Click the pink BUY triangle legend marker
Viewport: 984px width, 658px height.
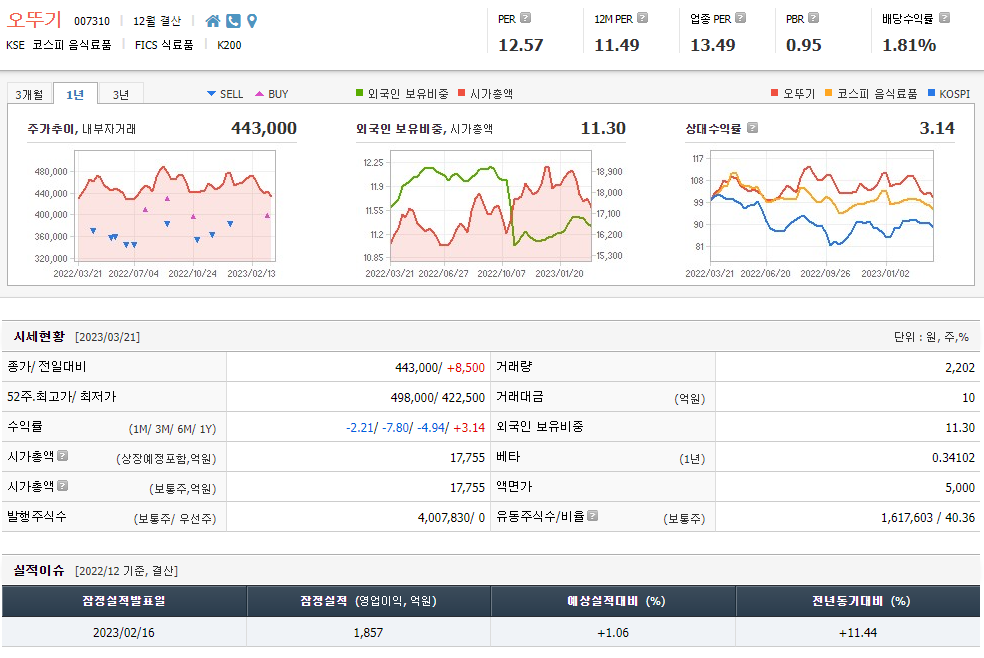(x=259, y=94)
